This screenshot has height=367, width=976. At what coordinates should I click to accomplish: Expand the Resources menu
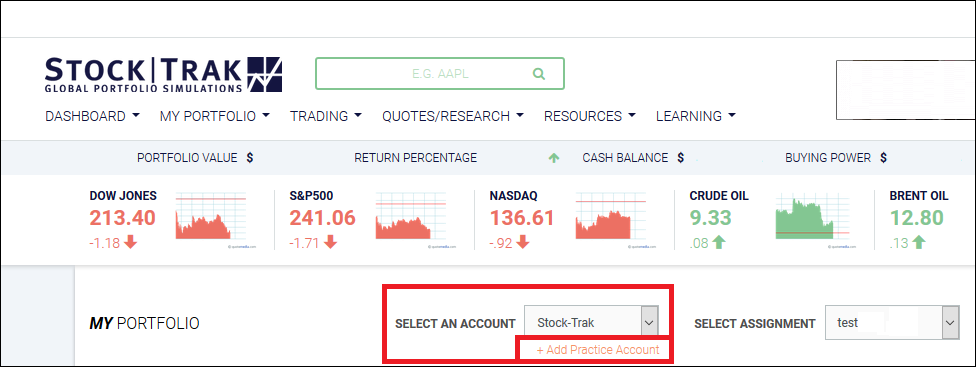click(x=589, y=116)
